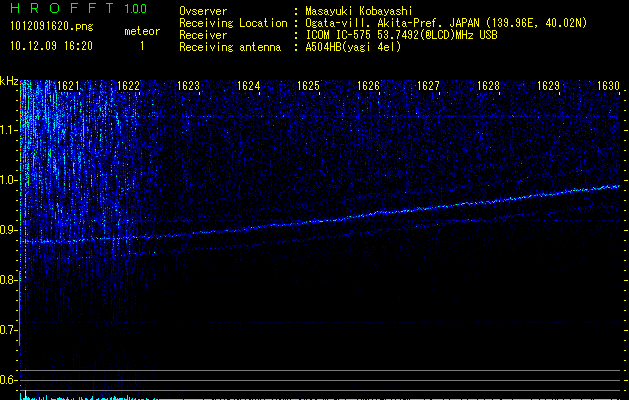Screen dimensions: 629x400
Task: Click the date stamp 10.12.09 16:20
Action: [x=51, y=46]
